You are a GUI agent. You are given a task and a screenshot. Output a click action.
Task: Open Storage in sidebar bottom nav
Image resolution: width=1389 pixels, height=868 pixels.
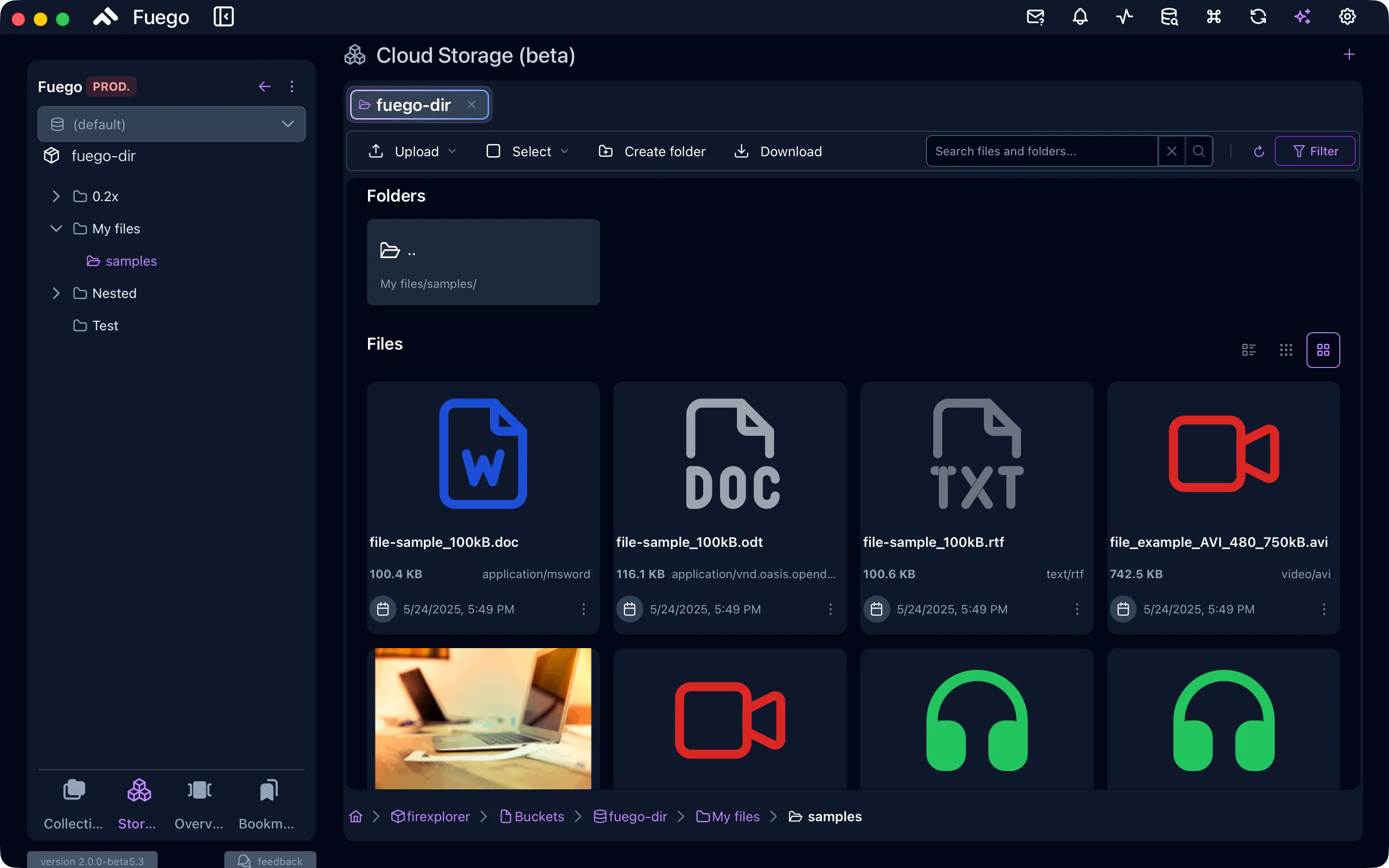[138, 804]
